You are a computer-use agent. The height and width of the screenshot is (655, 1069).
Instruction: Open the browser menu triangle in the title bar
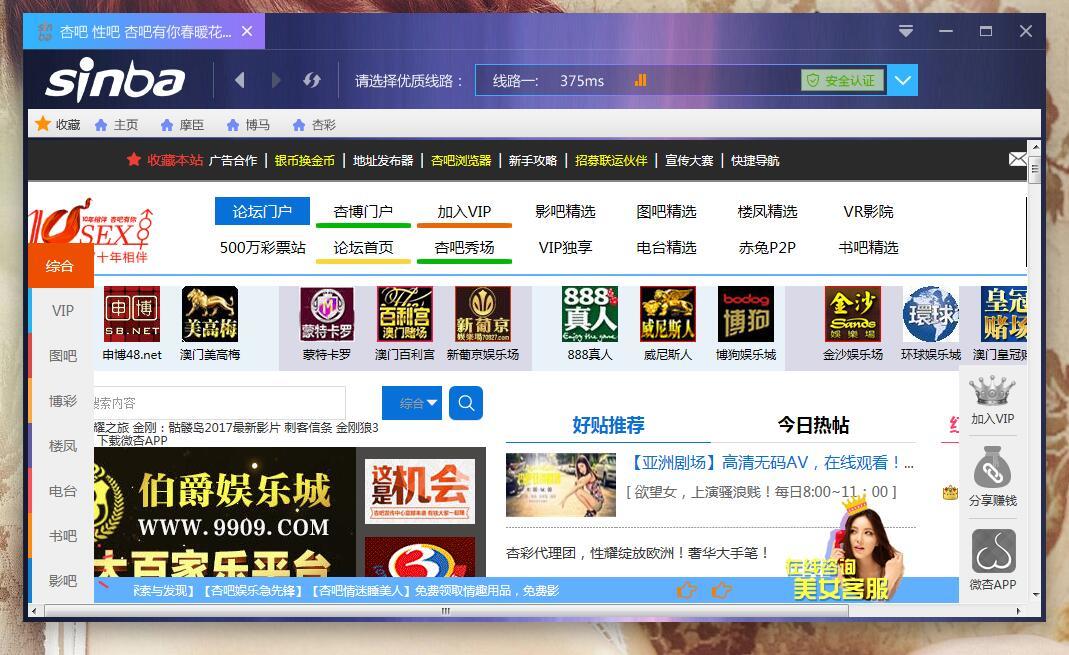[906, 31]
